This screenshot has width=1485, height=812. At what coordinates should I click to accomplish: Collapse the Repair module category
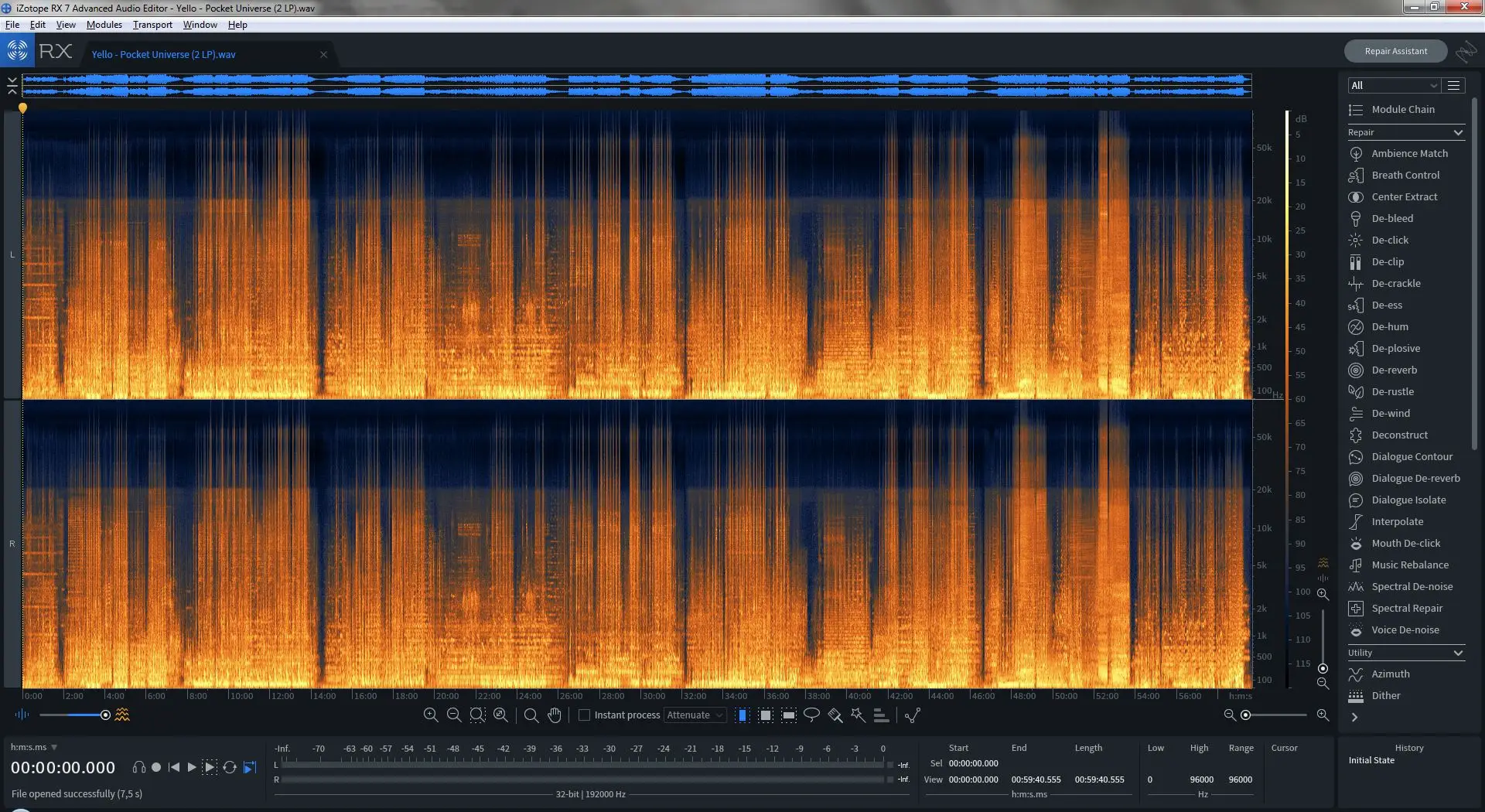tap(1406, 132)
